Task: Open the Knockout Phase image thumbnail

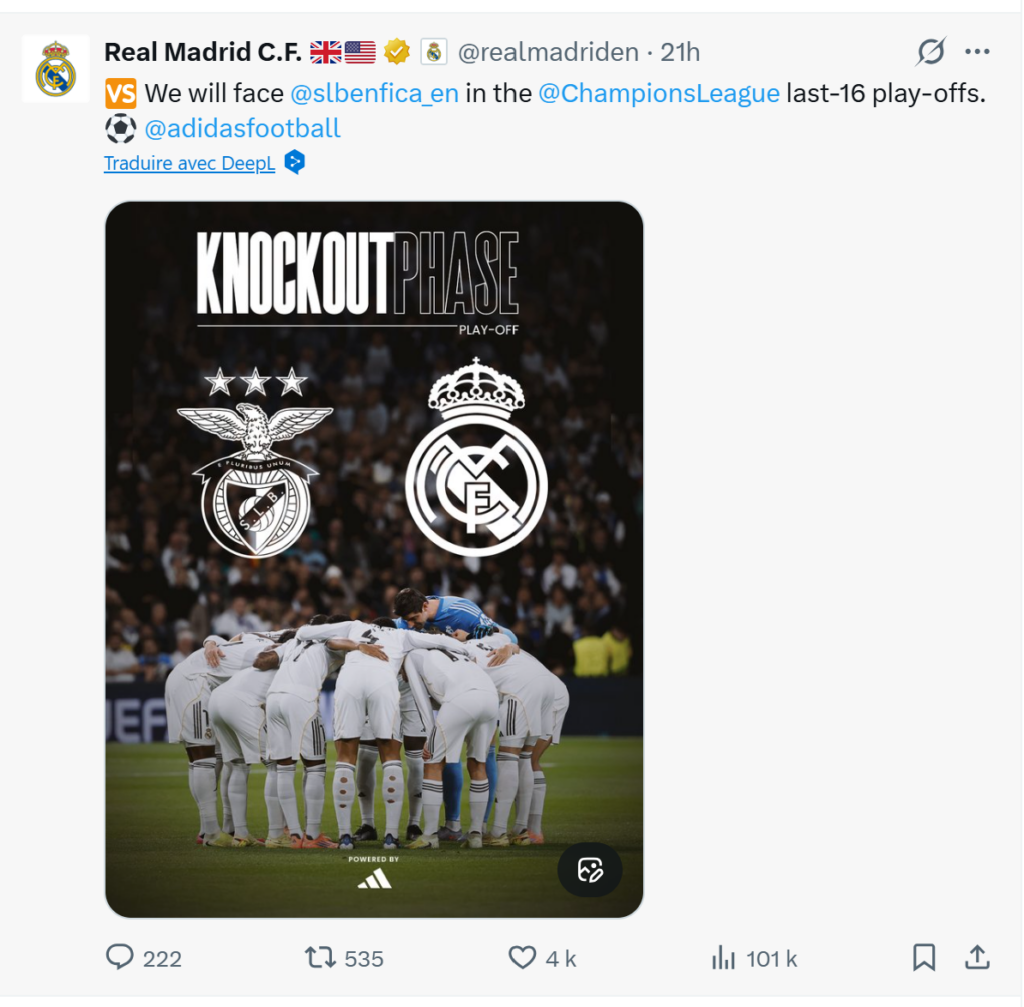Action: click(x=374, y=560)
